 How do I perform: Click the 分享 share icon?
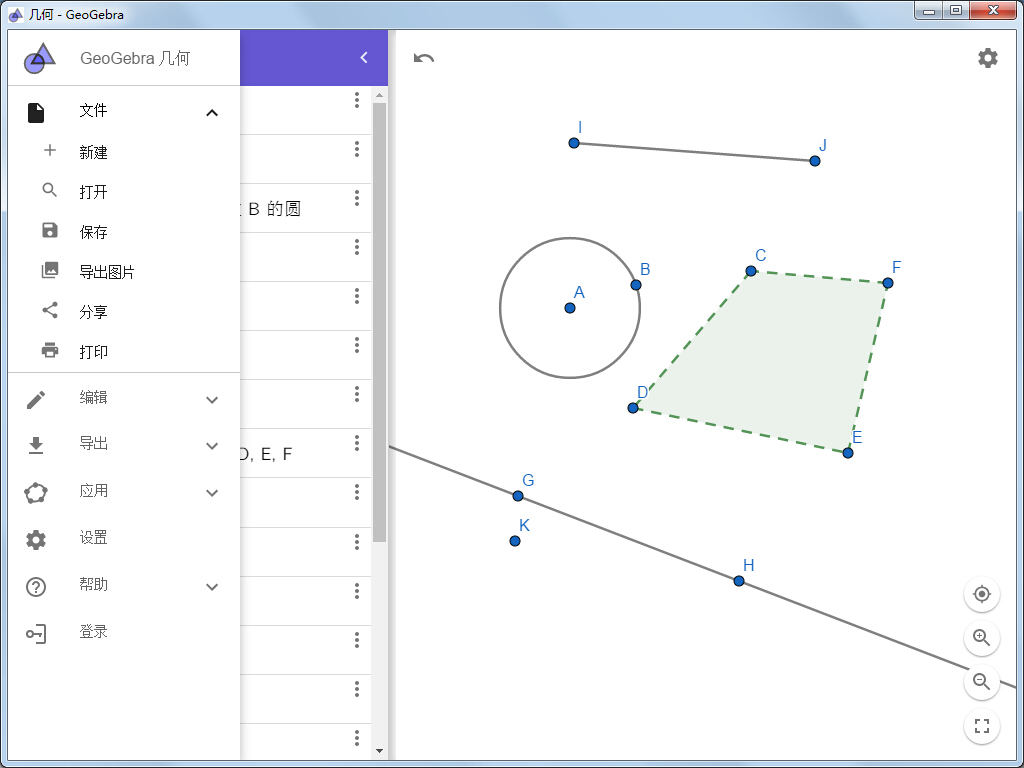click(49, 311)
